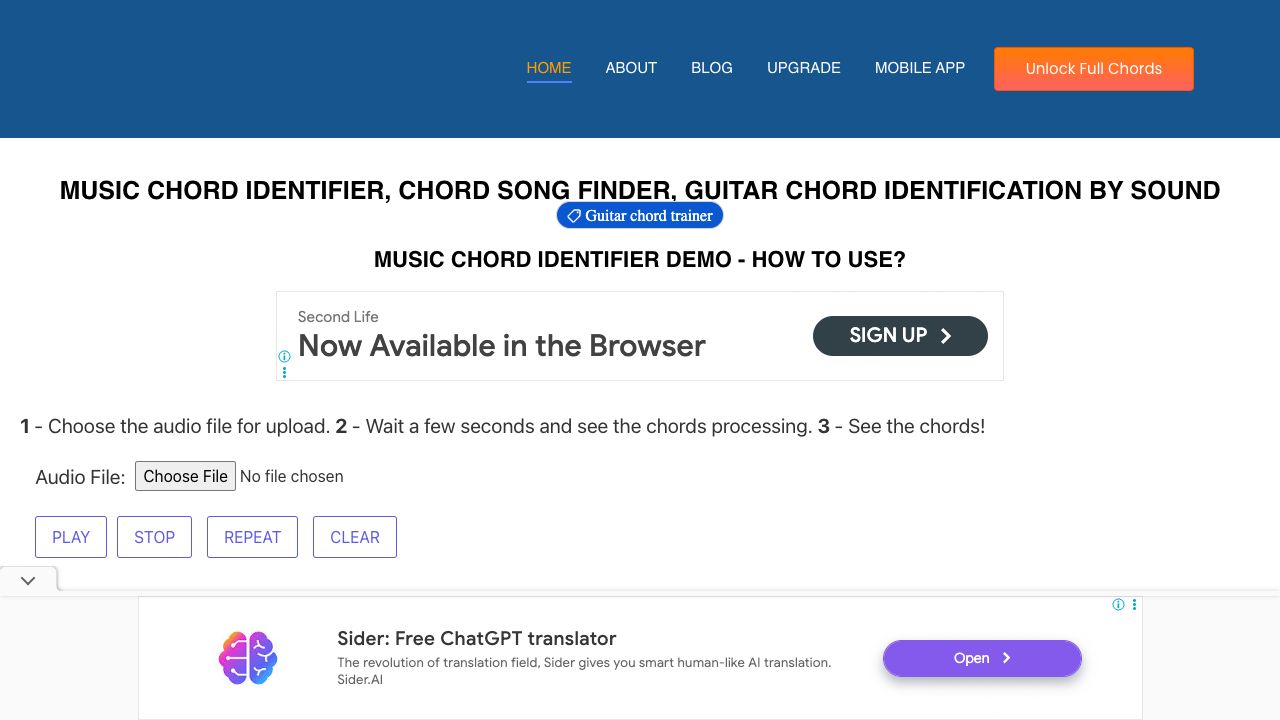Navigate to the BLOG page
Viewport: 1280px width, 720px height.
pyautogui.click(x=712, y=68)
